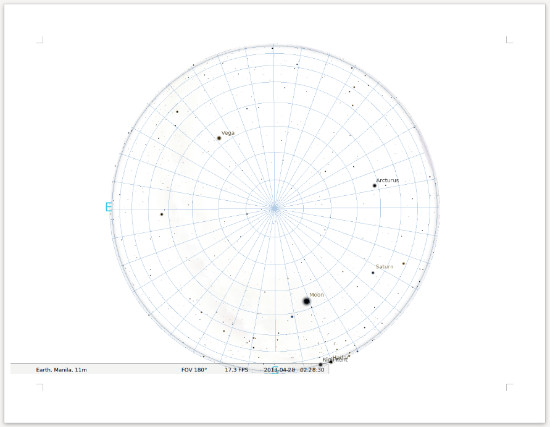Click the East cardinal point marker E

pyautogui.click(x=109, y=207)
